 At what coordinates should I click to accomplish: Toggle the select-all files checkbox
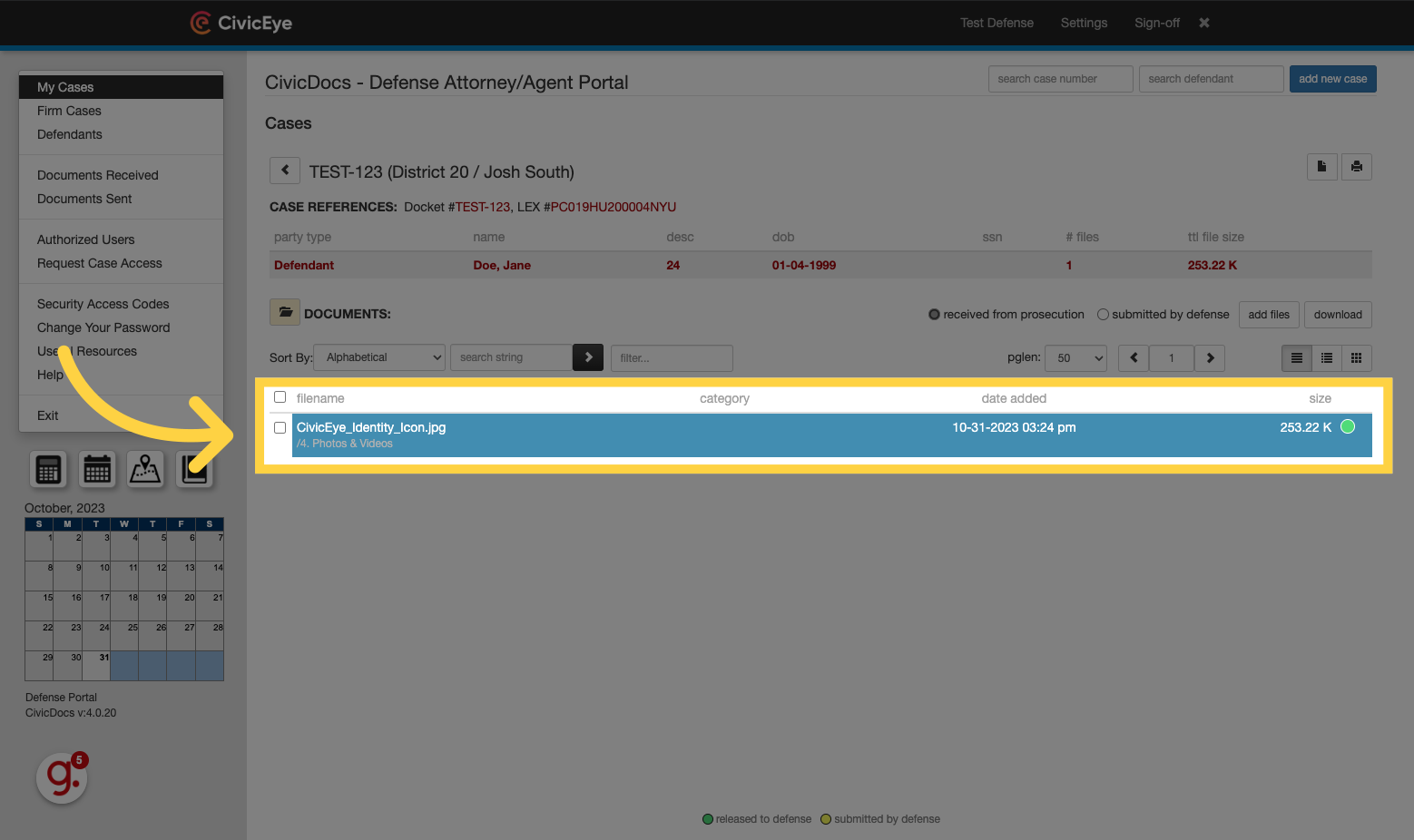(280, 397)
